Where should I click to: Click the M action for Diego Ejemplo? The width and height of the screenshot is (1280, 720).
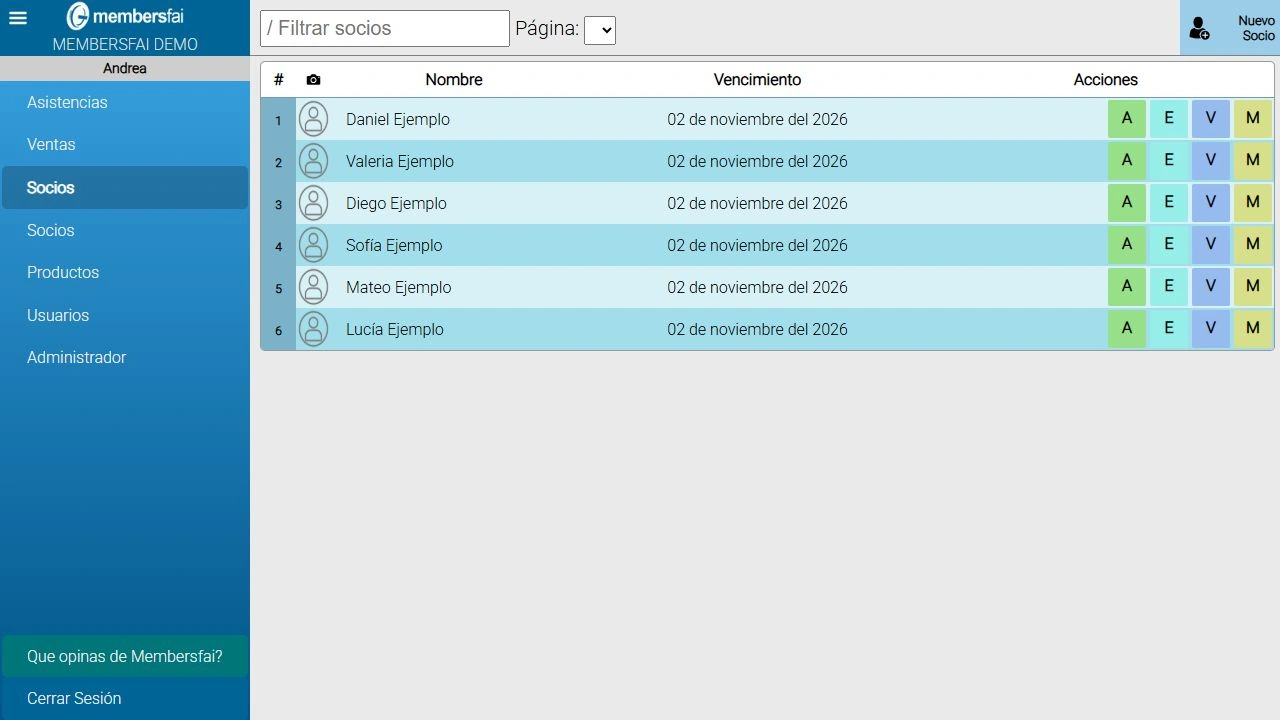(1253, 203)
